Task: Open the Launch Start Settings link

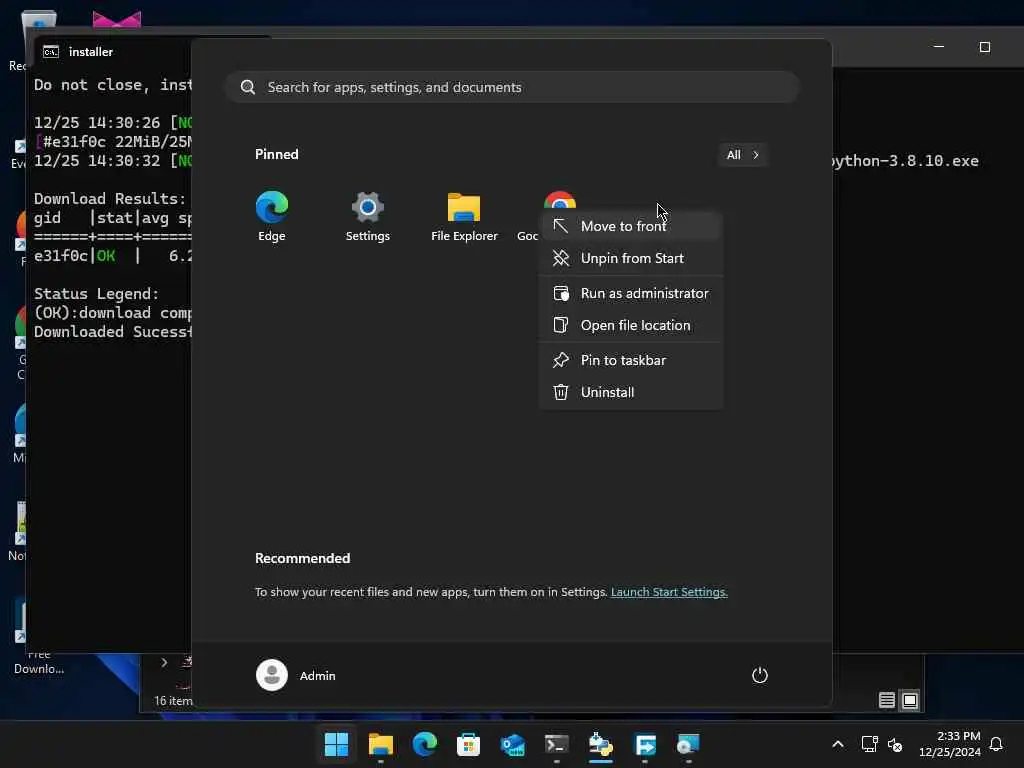Action: [669, 592]
